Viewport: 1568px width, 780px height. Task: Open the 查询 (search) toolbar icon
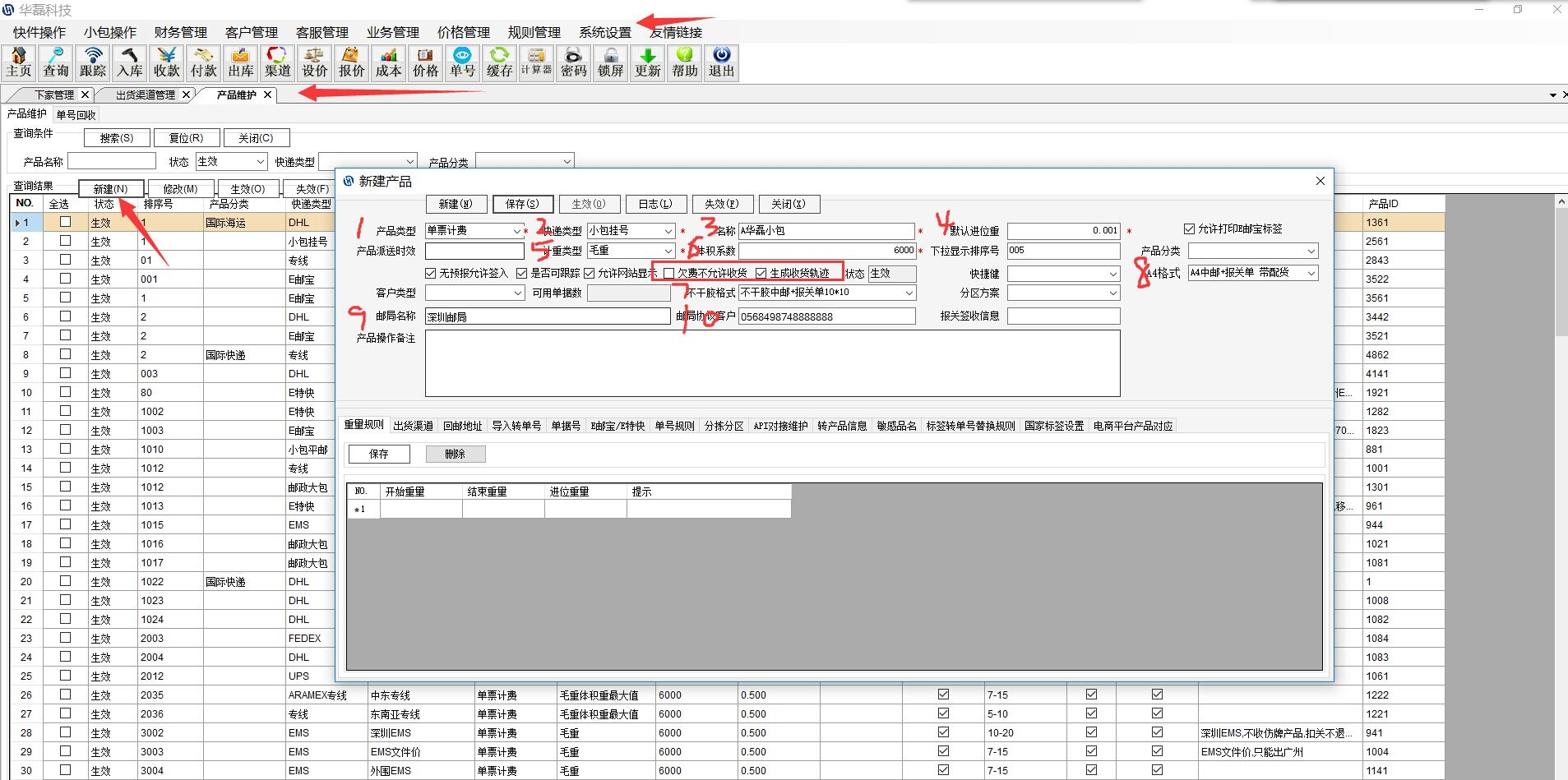[56, 62]
